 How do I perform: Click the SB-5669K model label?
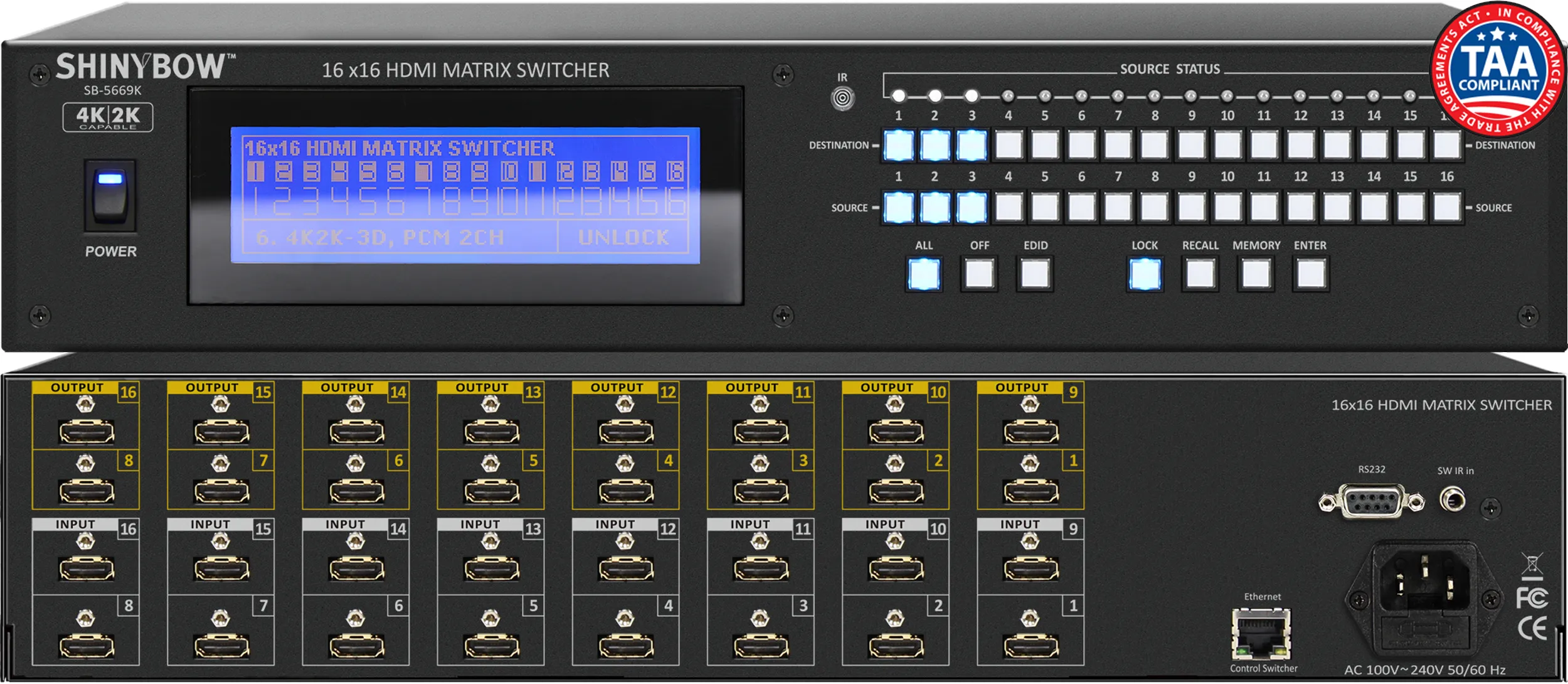click(x=113, y=90)
